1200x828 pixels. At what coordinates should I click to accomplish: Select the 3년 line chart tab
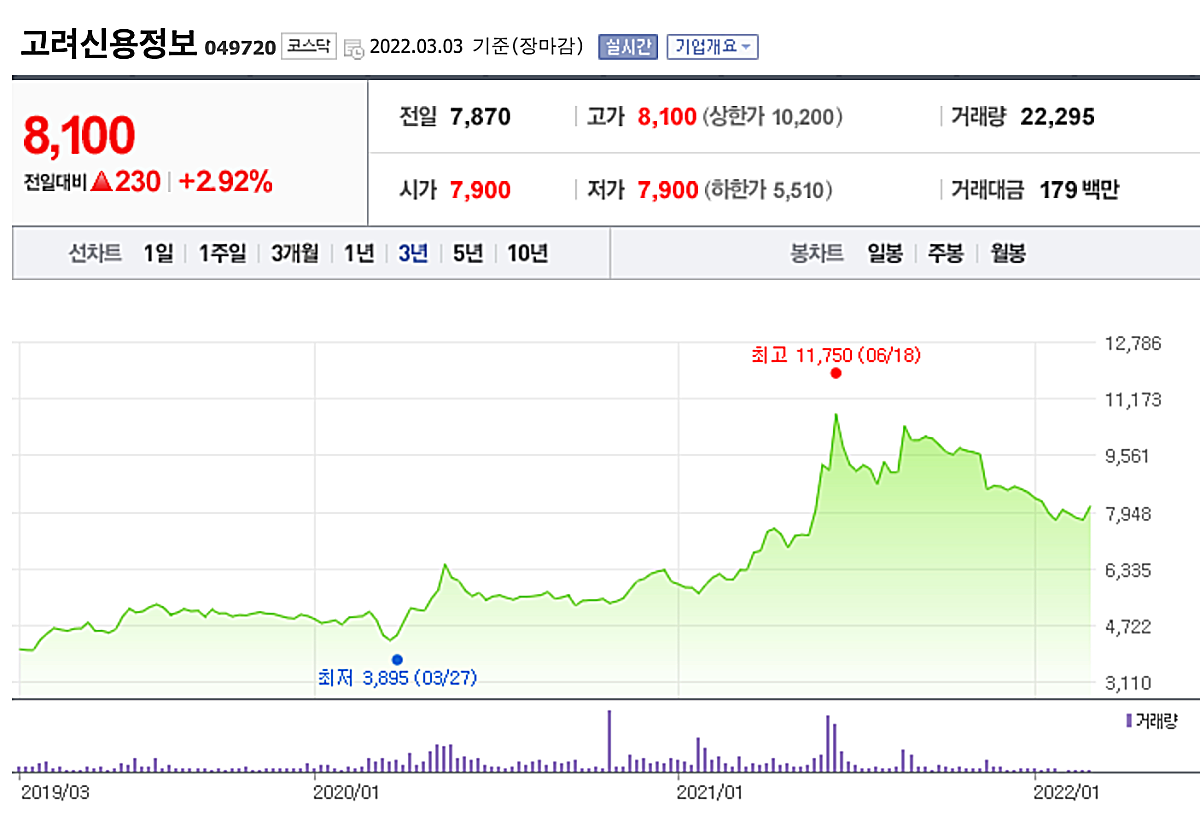(413, 253)
